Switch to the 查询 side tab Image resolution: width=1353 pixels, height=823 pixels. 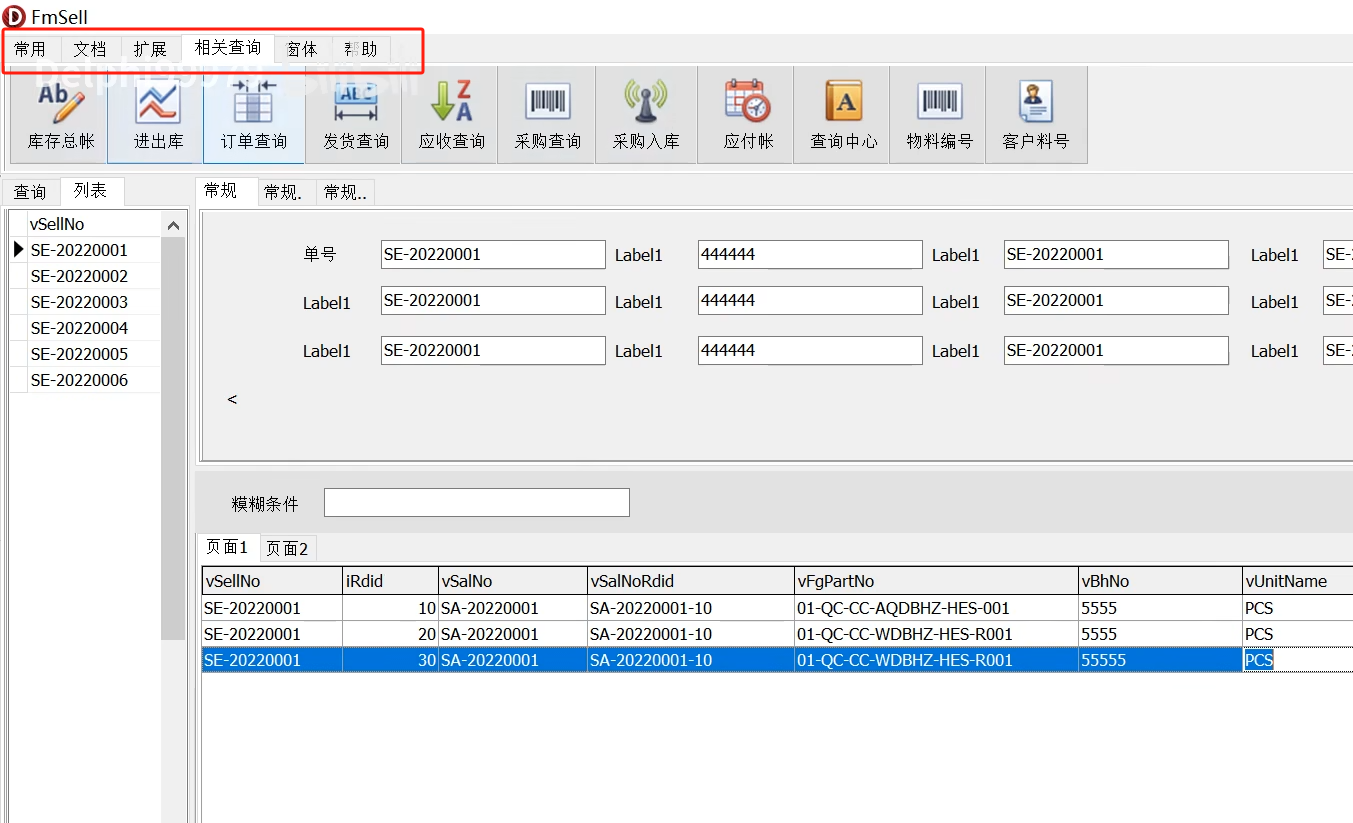(x=30, y=192)
